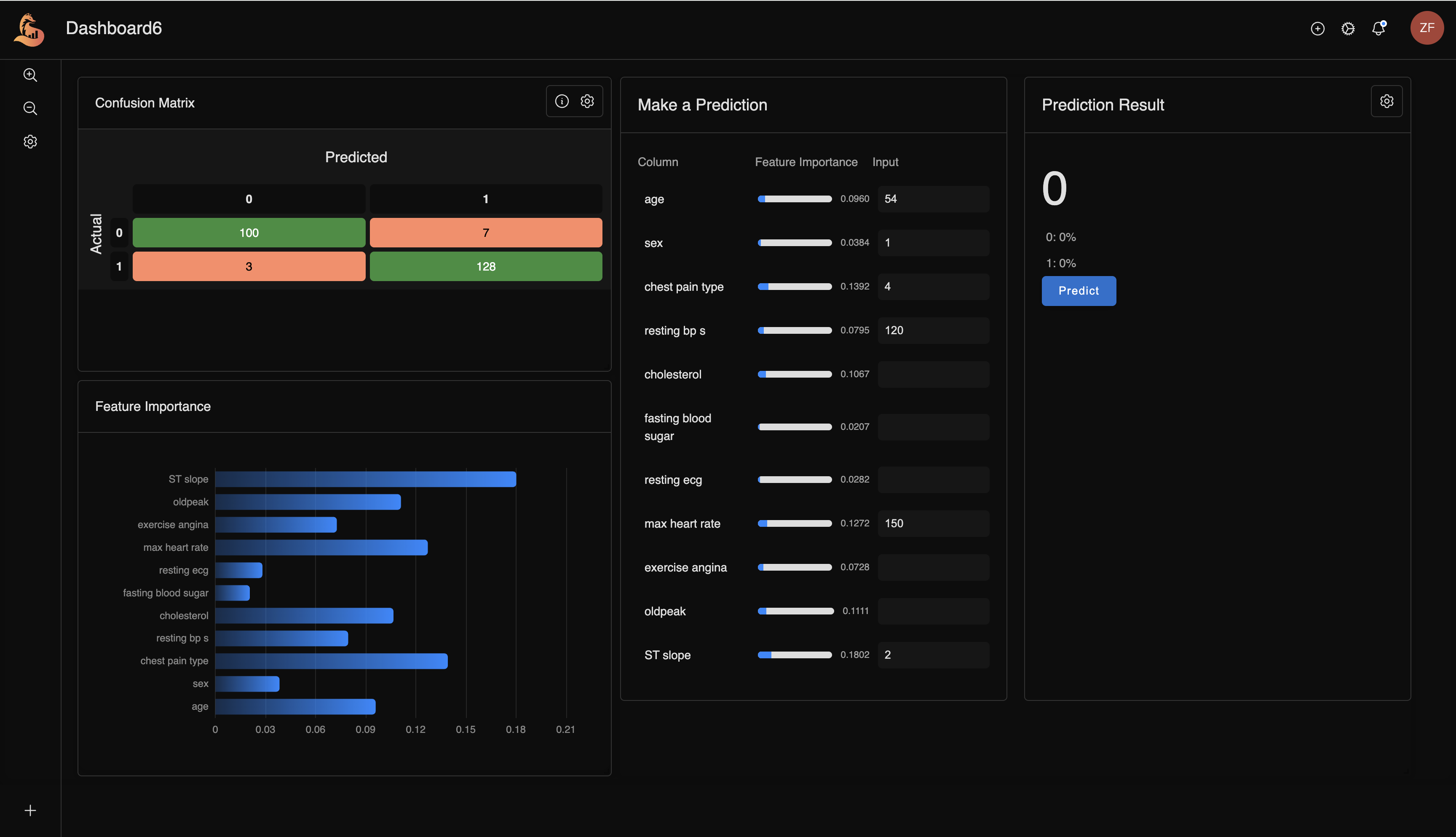This screenshot has height=837, width=1456.
Task: Click predicted column header 1
Action: (485, 199)
